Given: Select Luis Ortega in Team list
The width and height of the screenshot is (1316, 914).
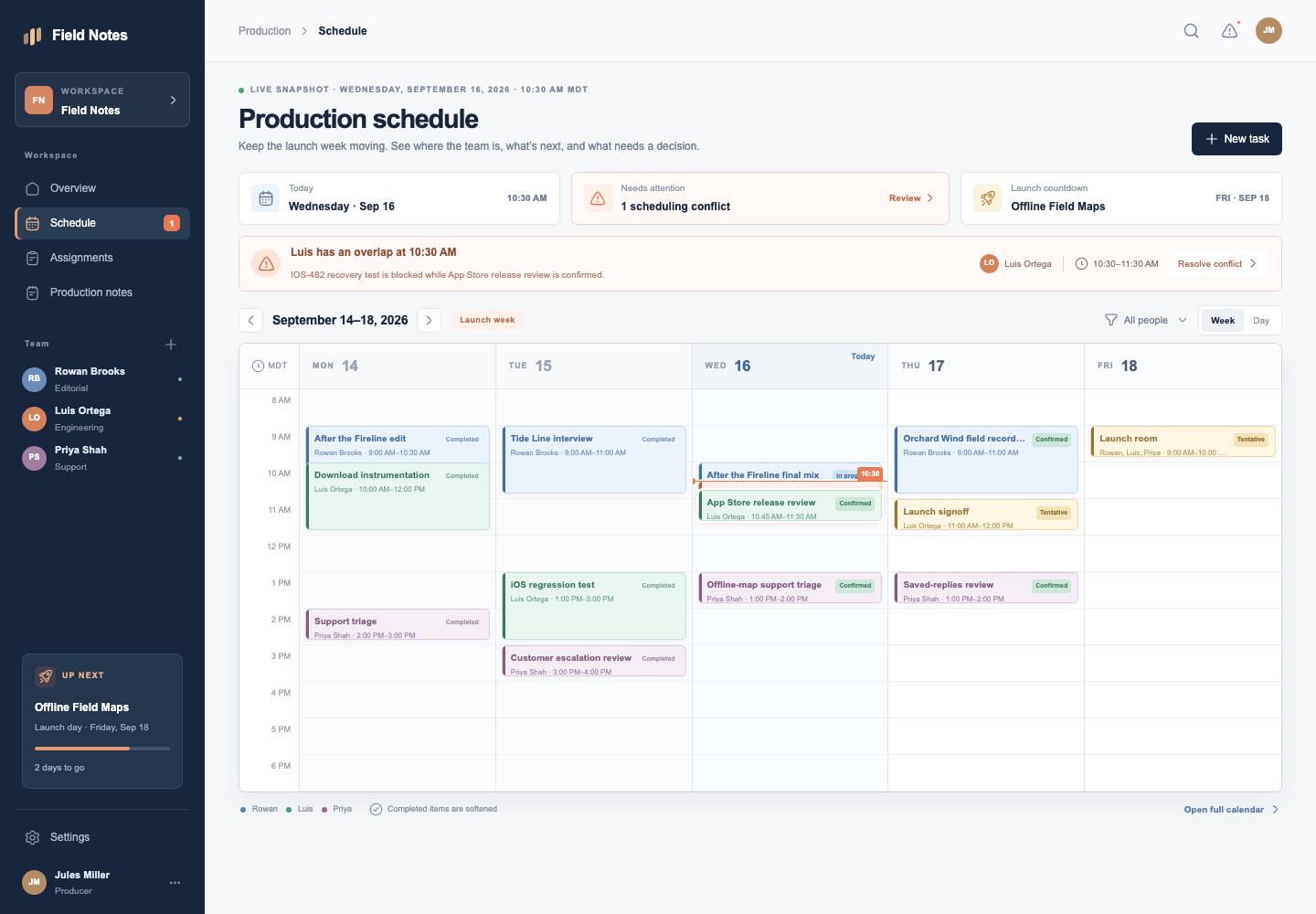Looking at the screenshot, I should (x=102, y=419).
